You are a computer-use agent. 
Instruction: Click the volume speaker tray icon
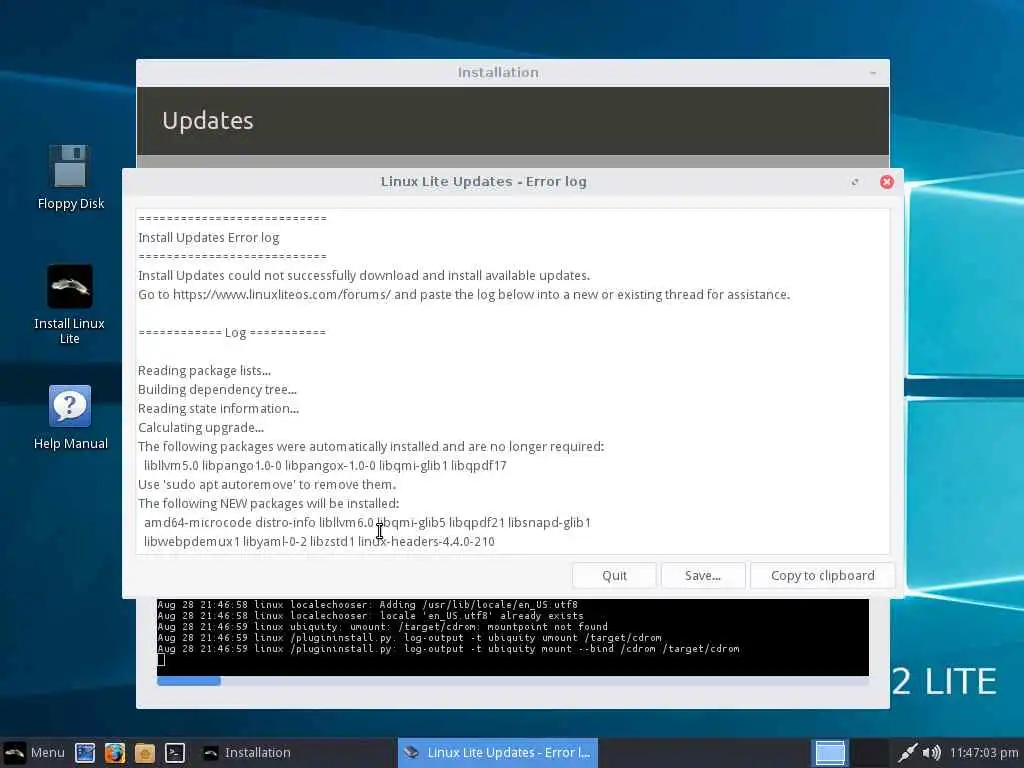click(932, 752)
